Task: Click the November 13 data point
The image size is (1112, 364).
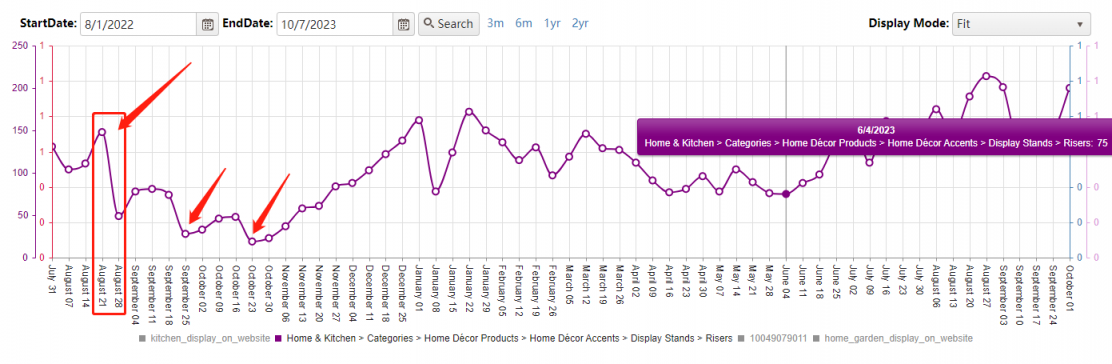Action: click(x=302, y=208)
